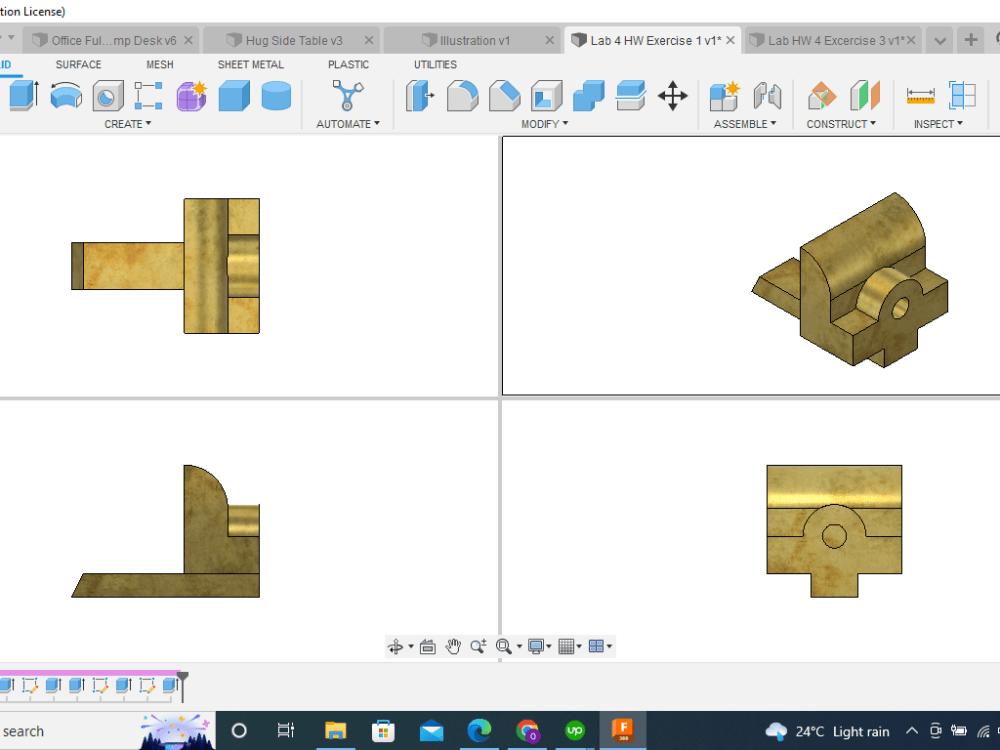Click the weather 24°C Light rain widget
The width and height of the screenshot is (1000, 750).
click(x=827, y=732)
